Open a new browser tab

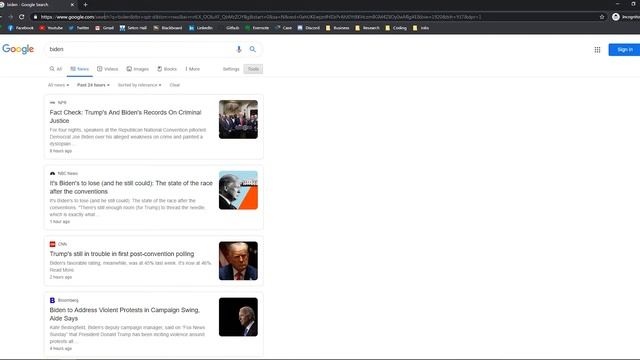tap(85, 4)
